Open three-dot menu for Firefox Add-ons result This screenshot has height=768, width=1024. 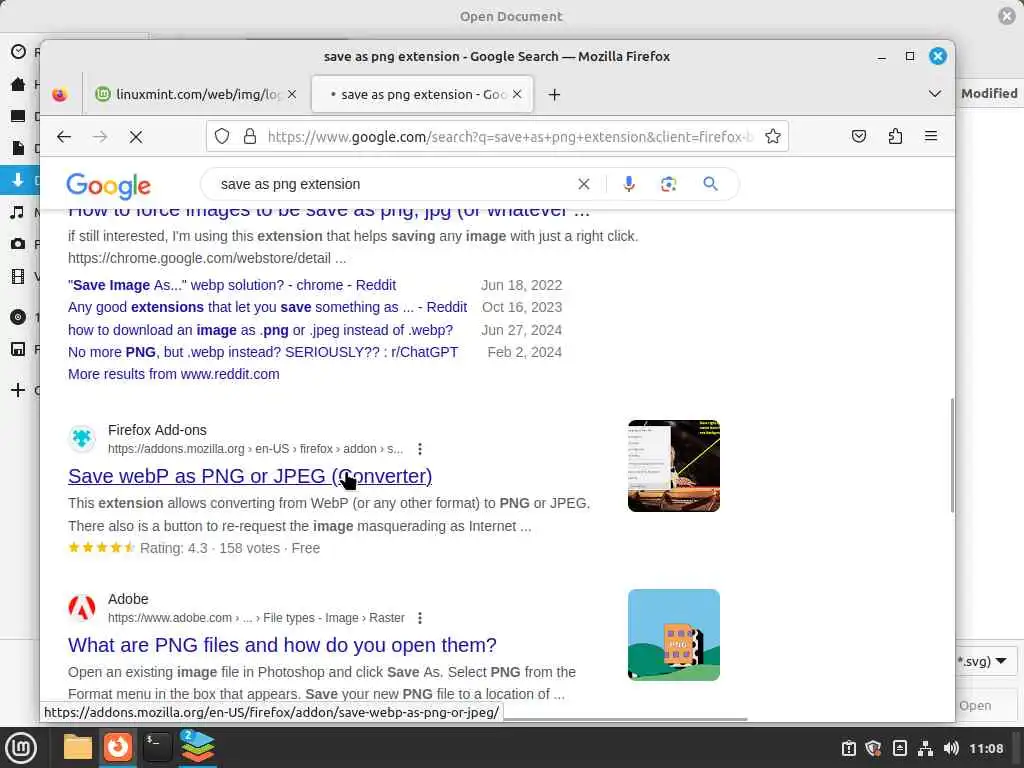(420, 449)
